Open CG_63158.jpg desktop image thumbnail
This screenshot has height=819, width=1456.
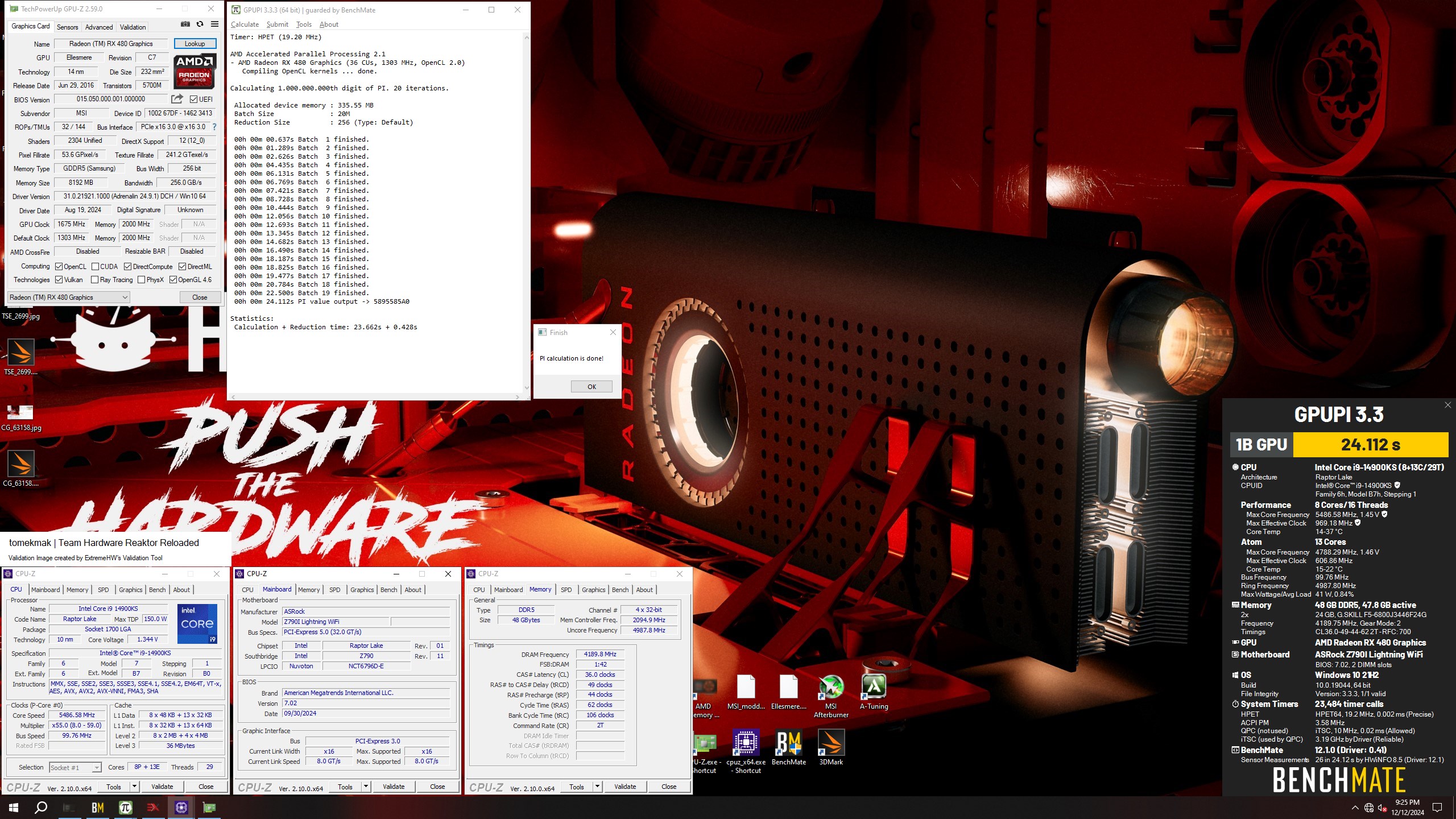click(x=21, y=417)
